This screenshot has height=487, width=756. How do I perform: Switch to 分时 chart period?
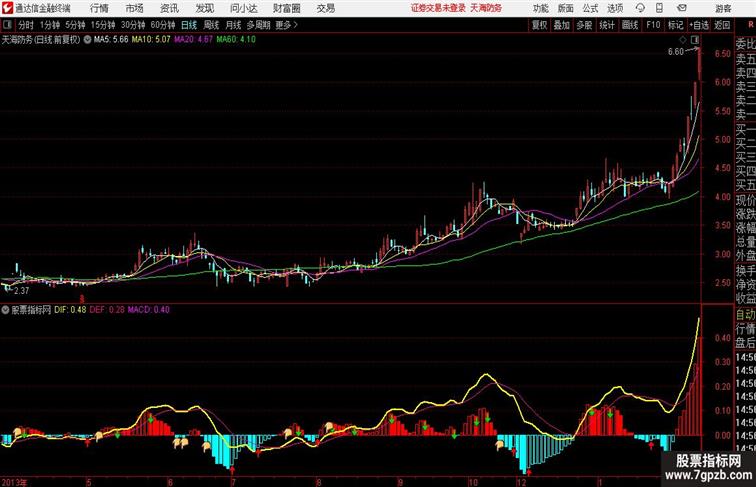coord(26,25)
